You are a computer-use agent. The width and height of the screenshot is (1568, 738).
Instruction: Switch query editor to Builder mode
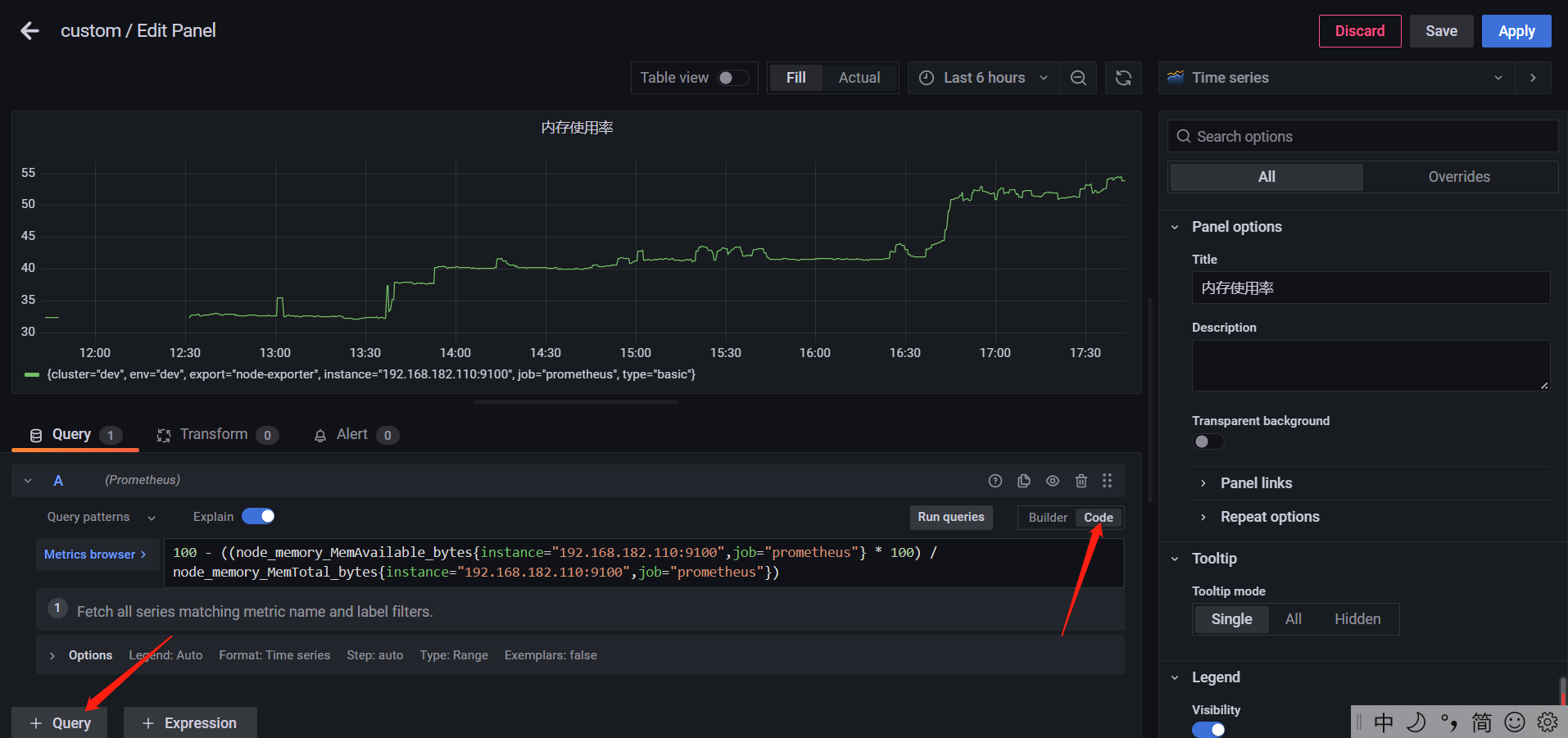click(1048, 518)
